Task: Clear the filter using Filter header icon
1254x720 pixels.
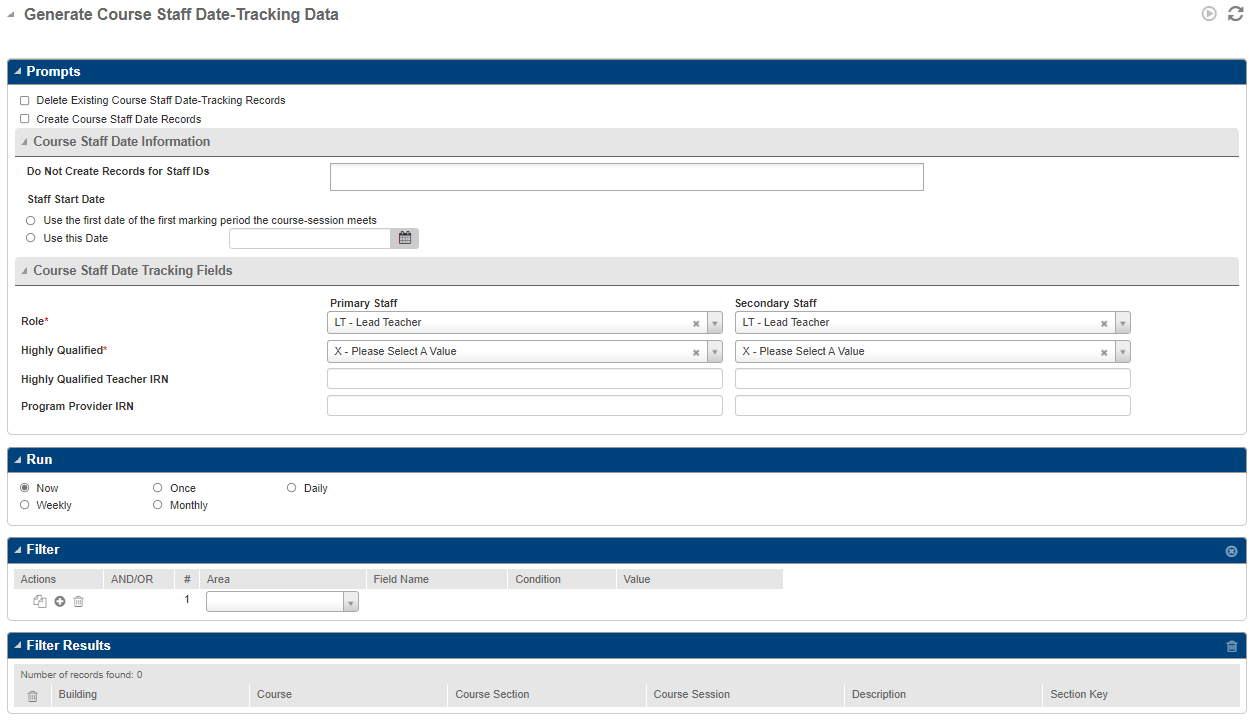Action: [x=1231, y=551]
